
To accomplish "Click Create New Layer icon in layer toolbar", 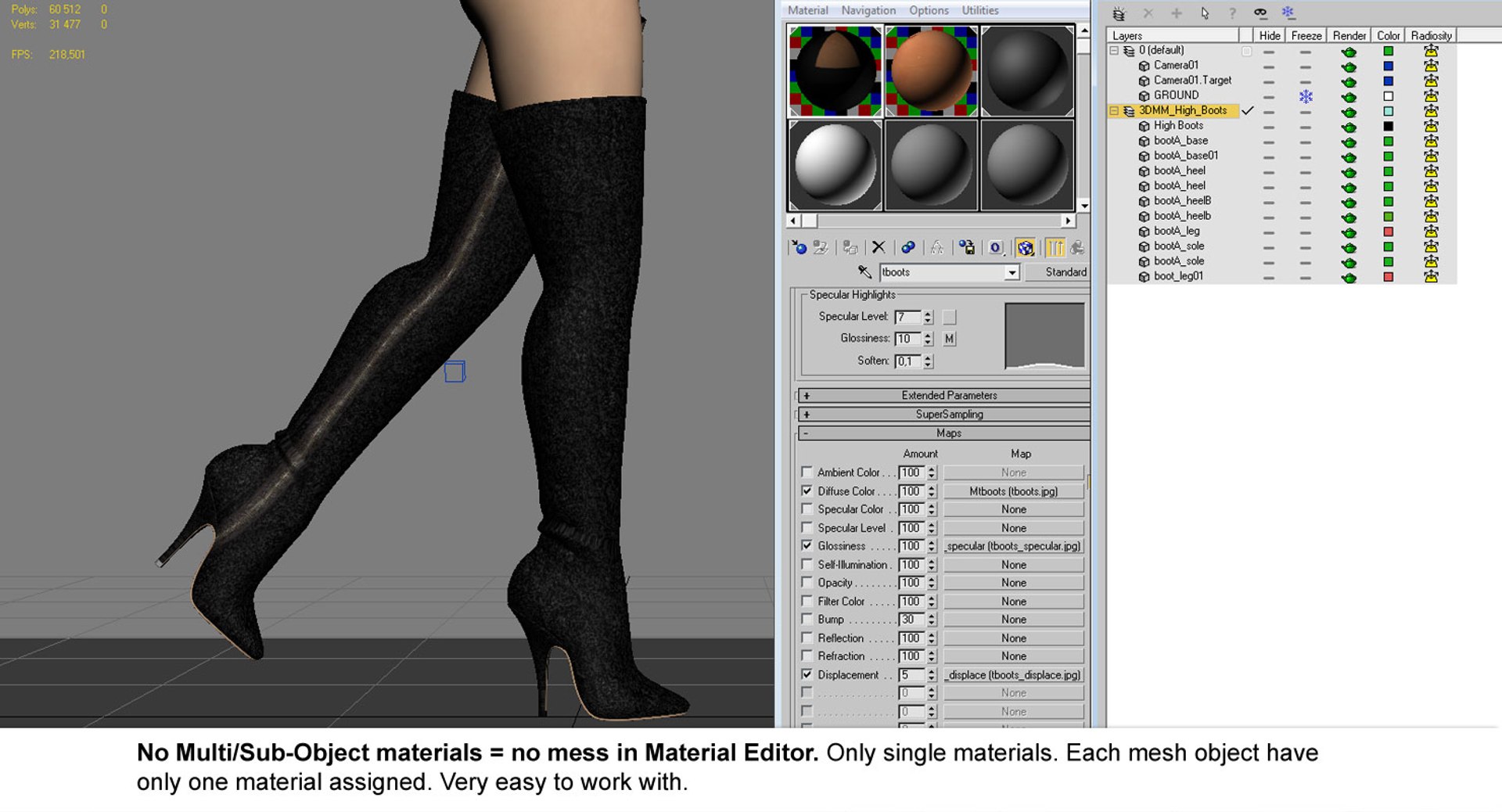I will [x=1119, y=13].
